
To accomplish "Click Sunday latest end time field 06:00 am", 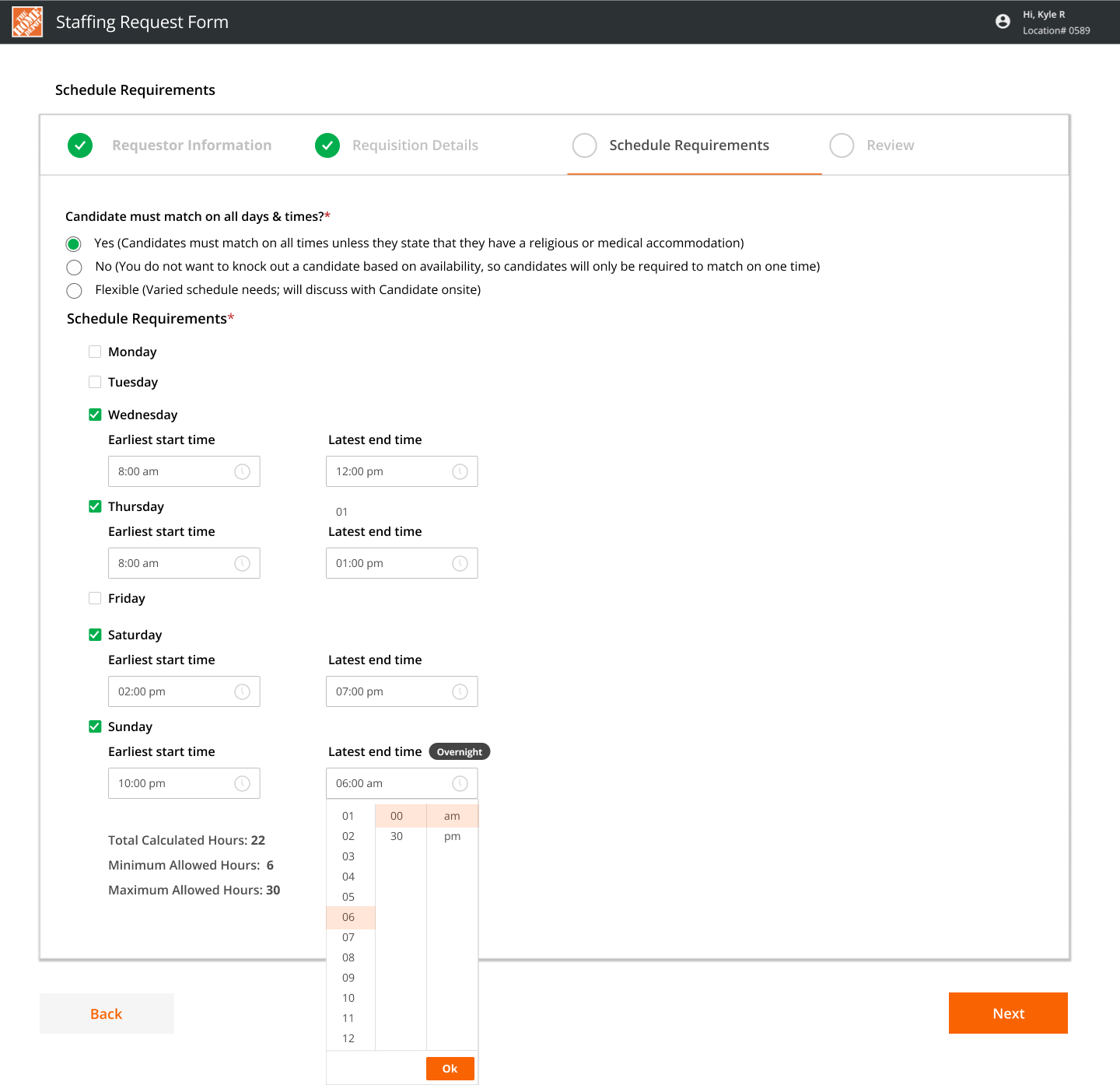I will [401, 783].
